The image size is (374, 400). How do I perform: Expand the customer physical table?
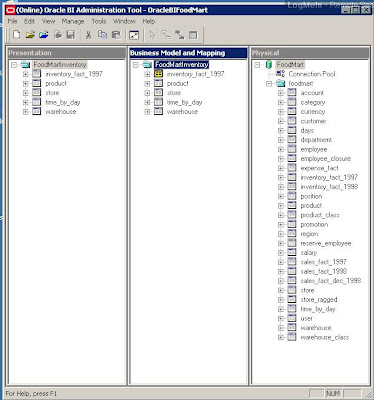(281, 121)
